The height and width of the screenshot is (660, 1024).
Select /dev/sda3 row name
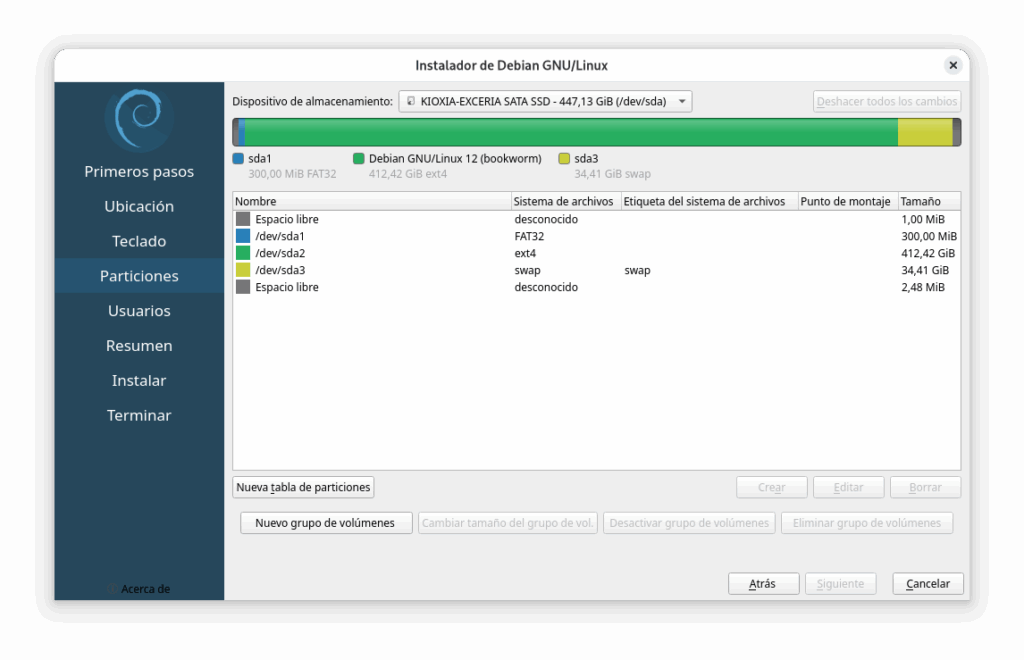click(280, 270)
